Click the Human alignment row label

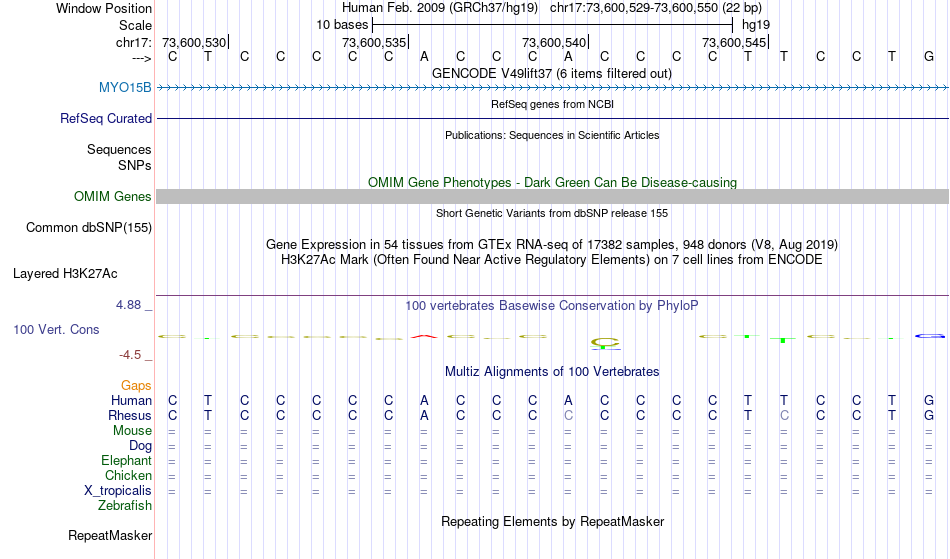131,400
